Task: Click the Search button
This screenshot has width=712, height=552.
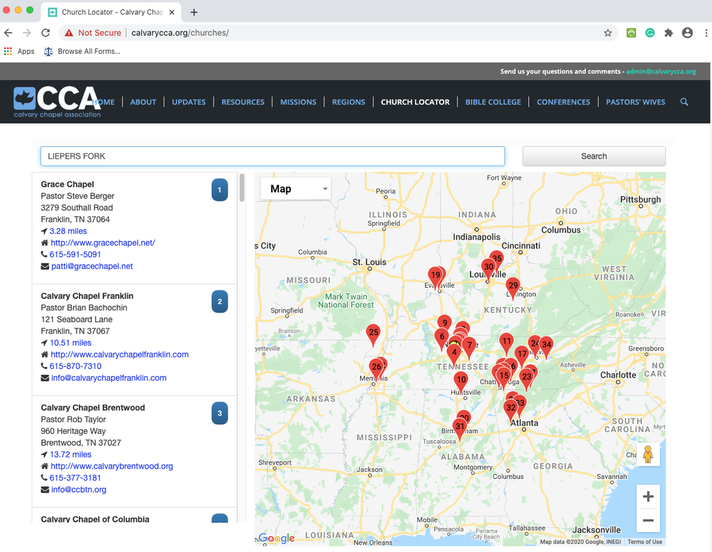Action: pos(594,156)
